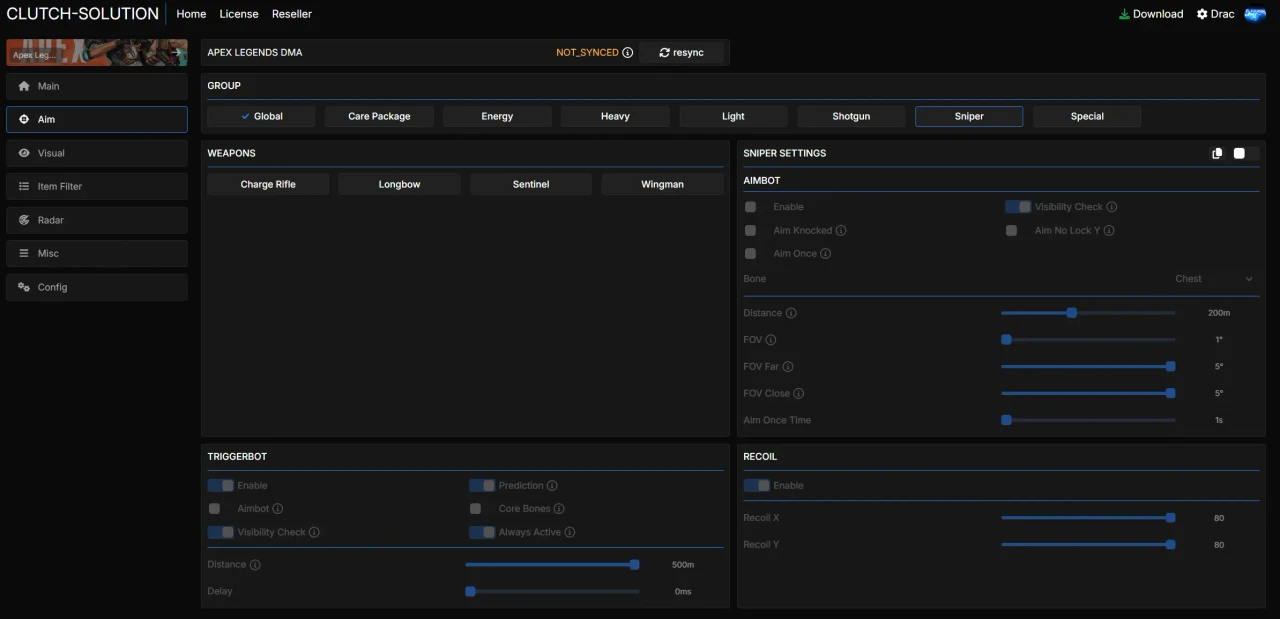The width and height of the screenshot is (1280, 619).
Task: Click the CLUTCH-SOLUTION logo text
Action: coord(82,14)
